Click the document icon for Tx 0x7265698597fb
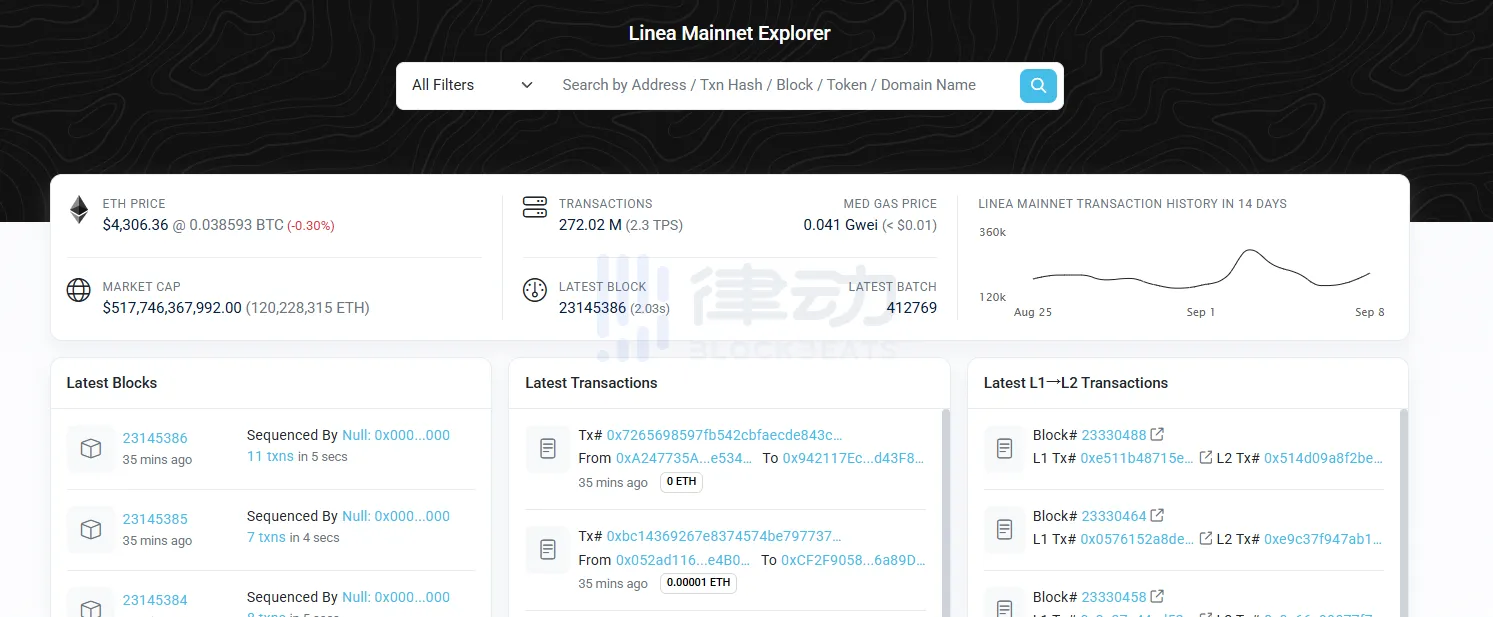The height and width of the screenshot is (617, 1493). pyautogui.click(x=548, y=449)
